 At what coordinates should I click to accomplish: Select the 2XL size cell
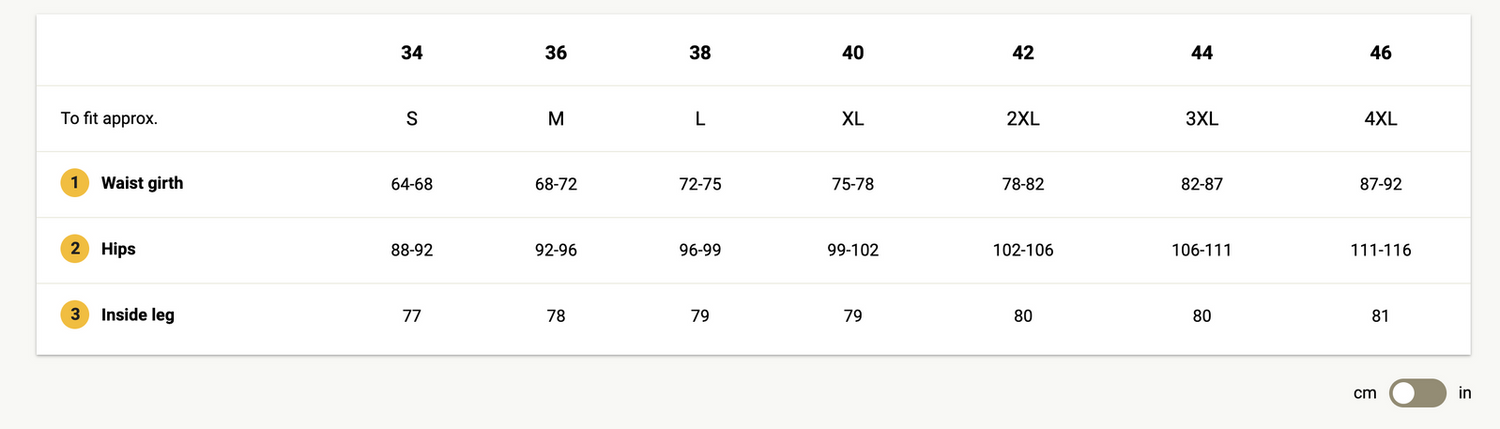[1023, 118]
